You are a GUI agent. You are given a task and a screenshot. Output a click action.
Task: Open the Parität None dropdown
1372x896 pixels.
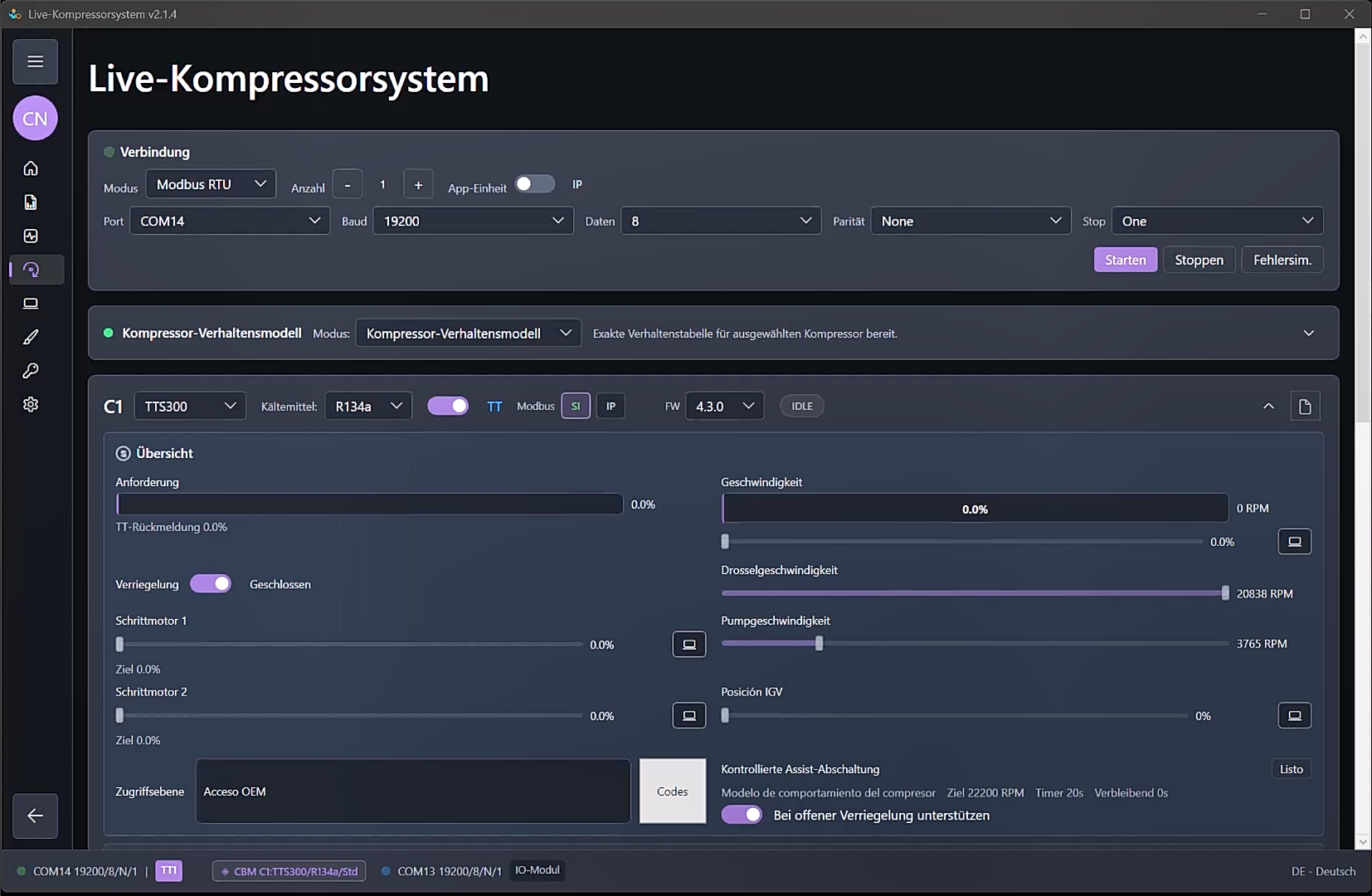pos(971,221)
